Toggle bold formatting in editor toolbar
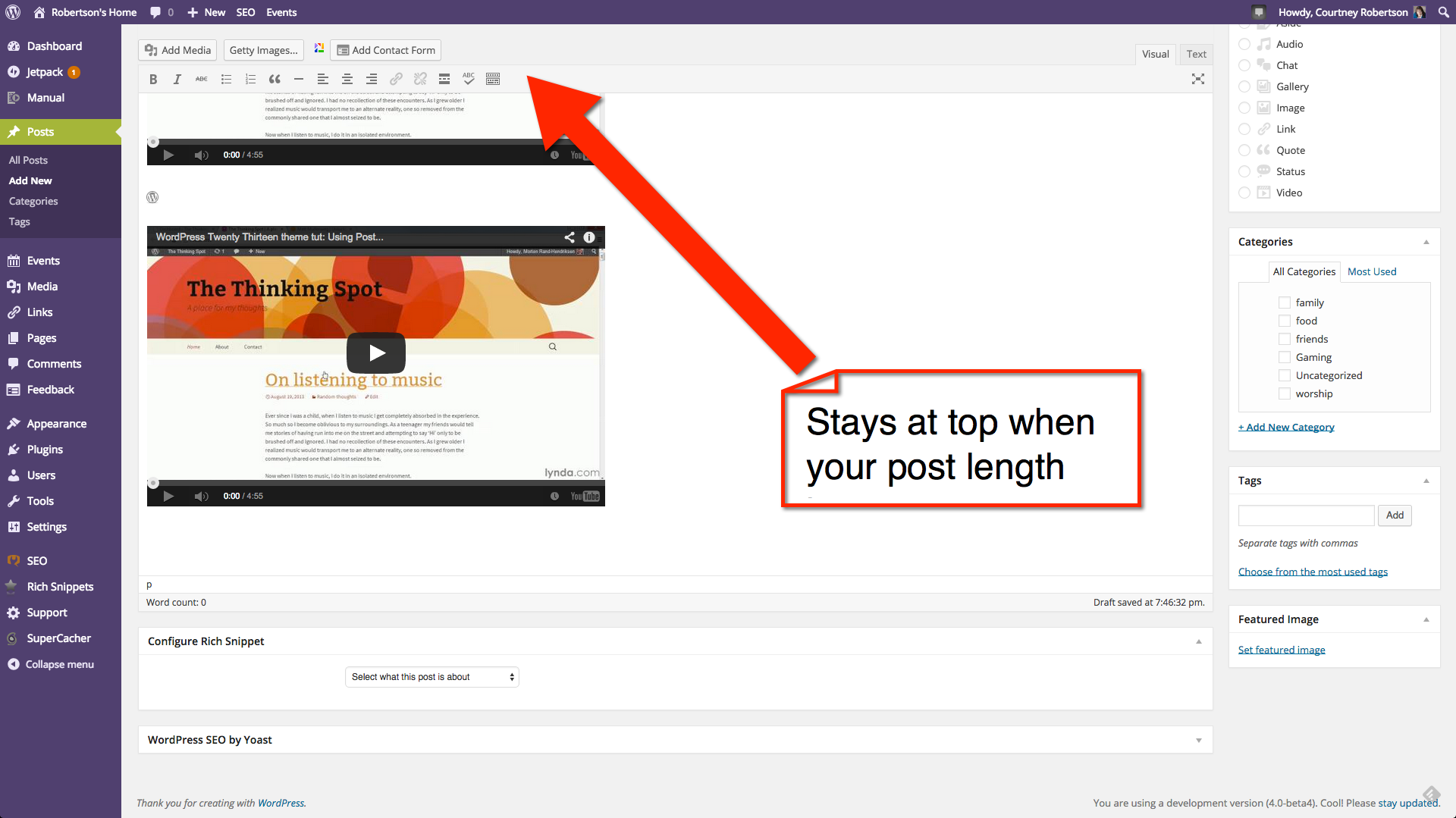Screen dimensions: 1456x818 click(153, 79)
